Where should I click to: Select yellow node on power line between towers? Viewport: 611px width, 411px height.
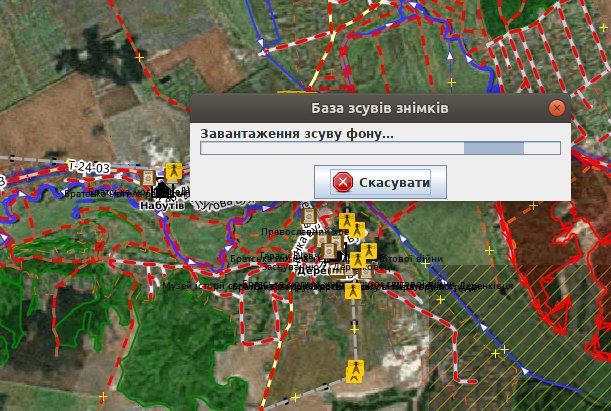[354, 330]
